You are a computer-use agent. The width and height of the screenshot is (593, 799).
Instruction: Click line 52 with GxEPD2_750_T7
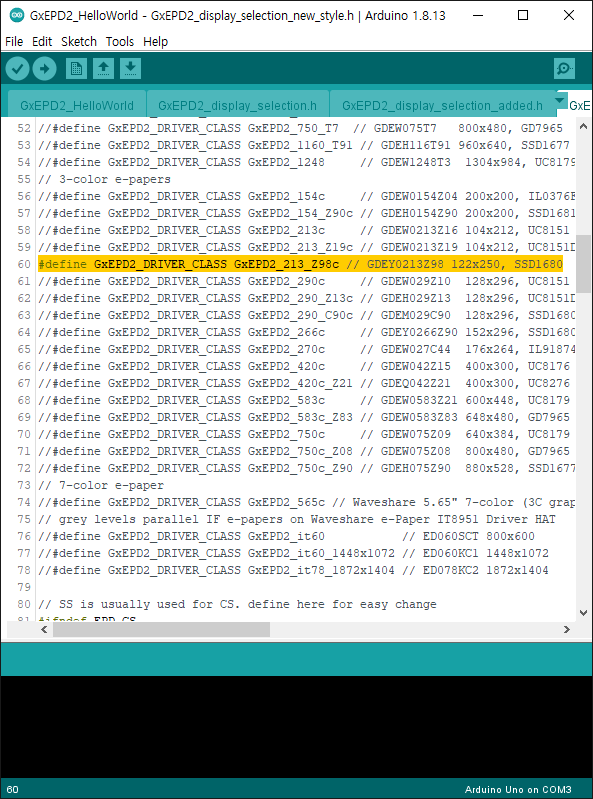(x=300, y=128)
